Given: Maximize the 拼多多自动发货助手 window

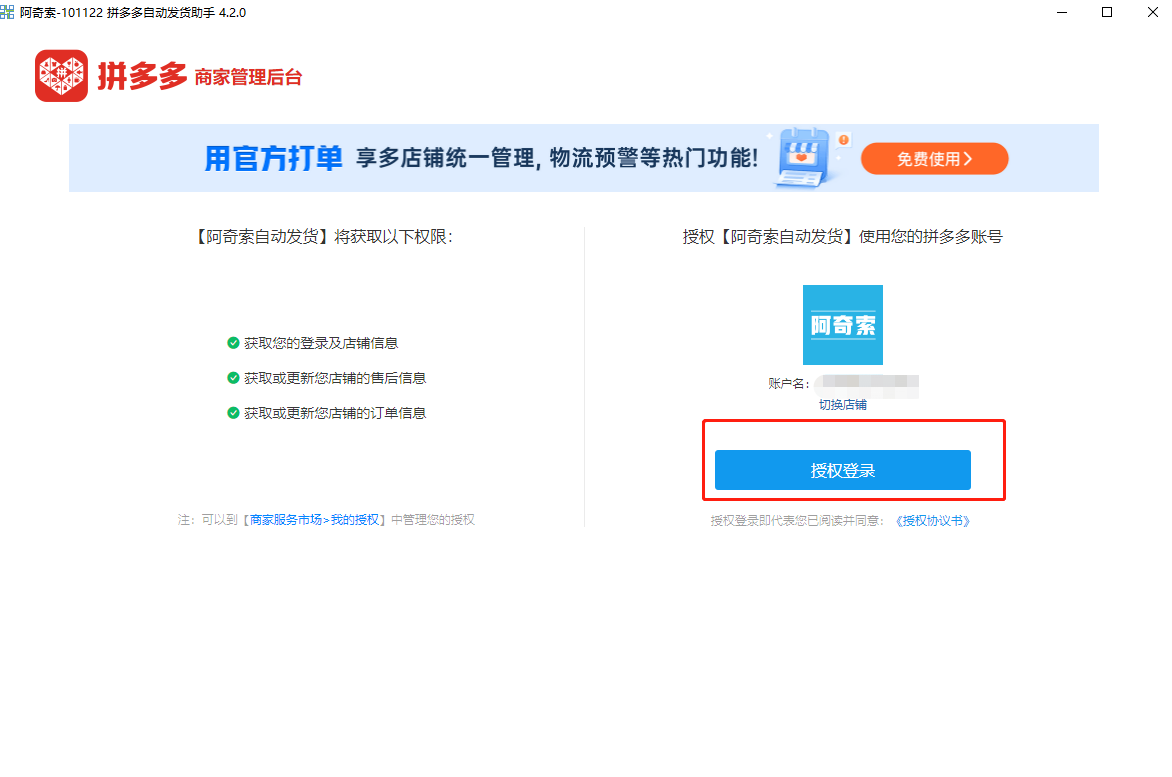Looking at the screenshot, I should [x=1107, y=13].
